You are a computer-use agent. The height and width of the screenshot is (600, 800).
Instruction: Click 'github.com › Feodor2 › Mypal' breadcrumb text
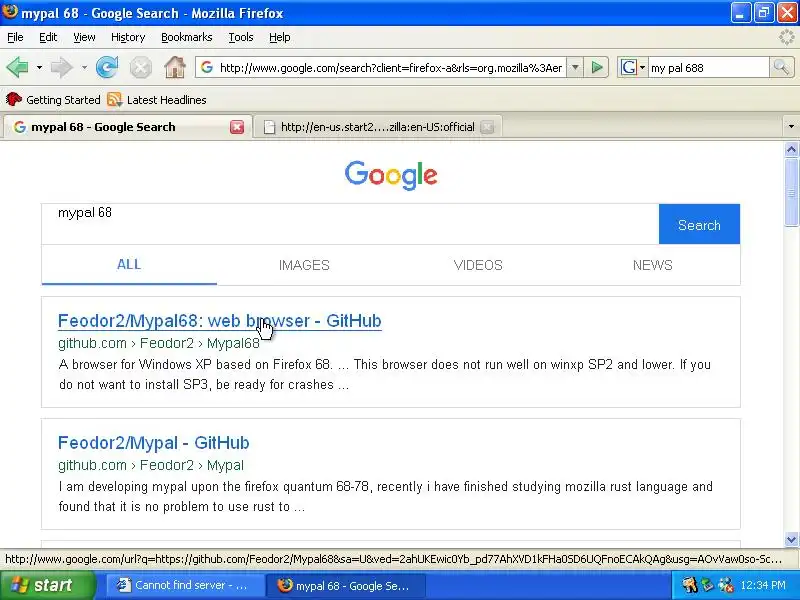(151, 465)
